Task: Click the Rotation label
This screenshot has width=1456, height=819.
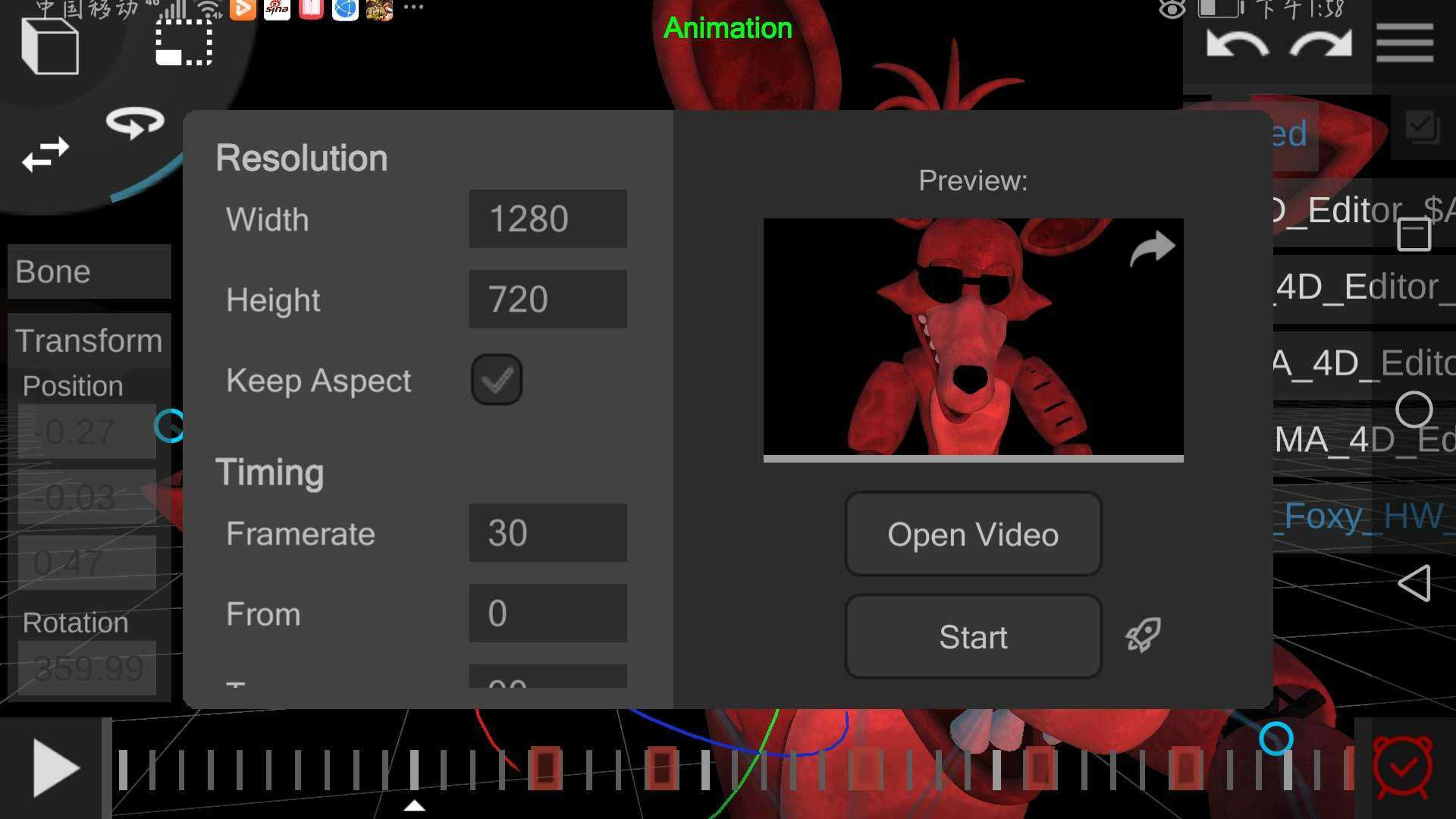Action: click(75, 623)
